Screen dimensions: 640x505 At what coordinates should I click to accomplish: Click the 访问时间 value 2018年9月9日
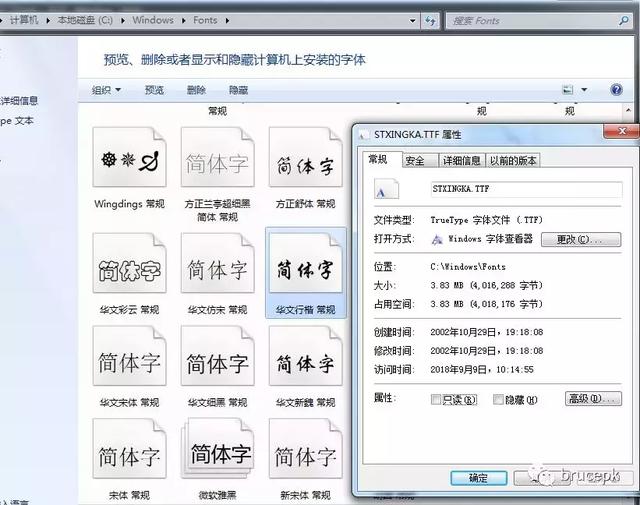482,370
